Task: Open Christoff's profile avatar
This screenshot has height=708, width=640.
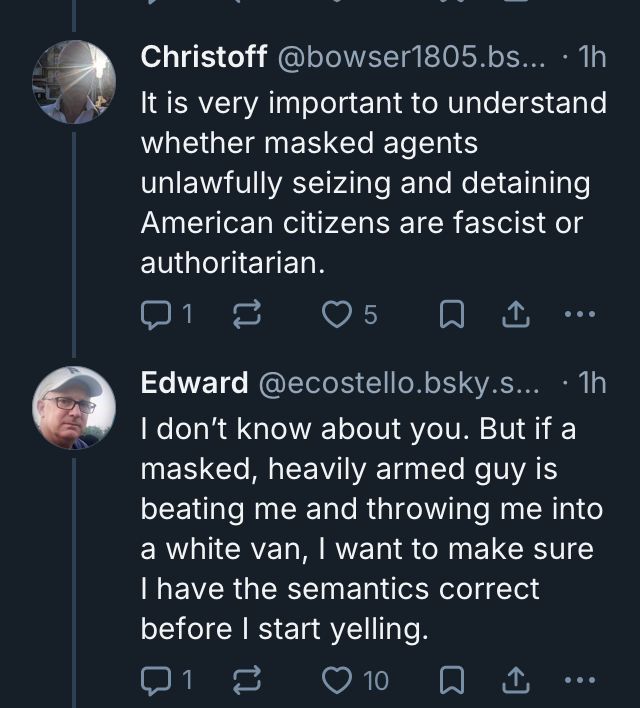Action: (x=74, y=82)
